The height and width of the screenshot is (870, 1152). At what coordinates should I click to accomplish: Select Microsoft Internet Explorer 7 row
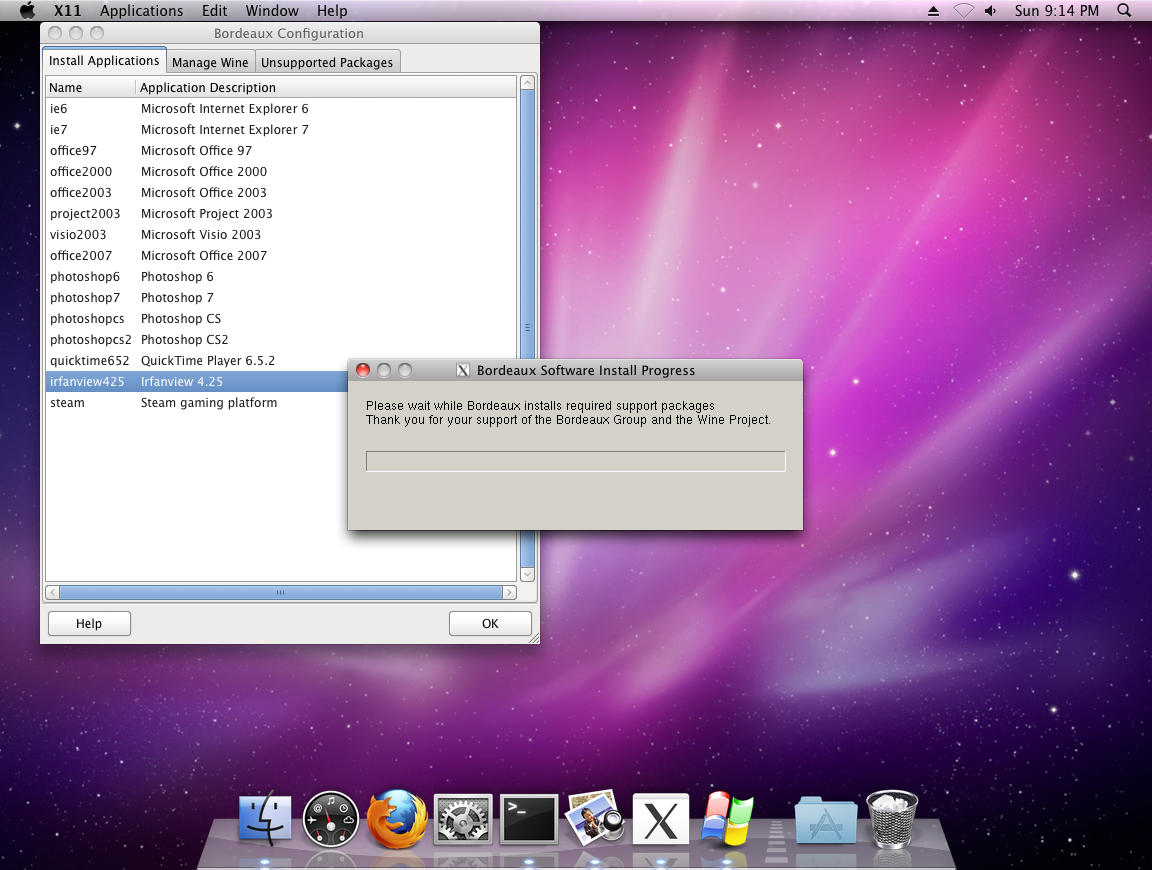tap(281, 129)
